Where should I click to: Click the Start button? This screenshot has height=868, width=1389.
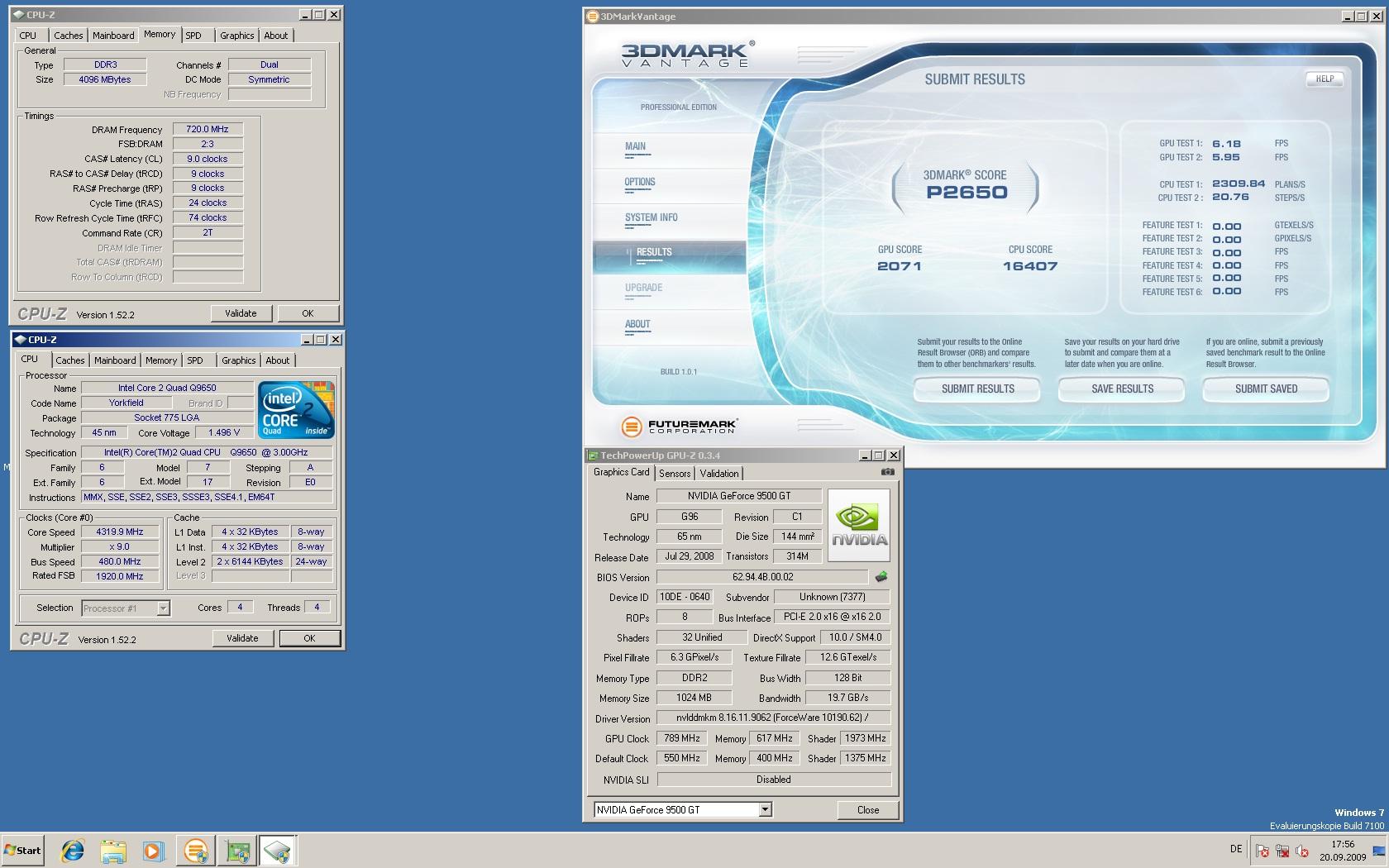tap(22, 851)
